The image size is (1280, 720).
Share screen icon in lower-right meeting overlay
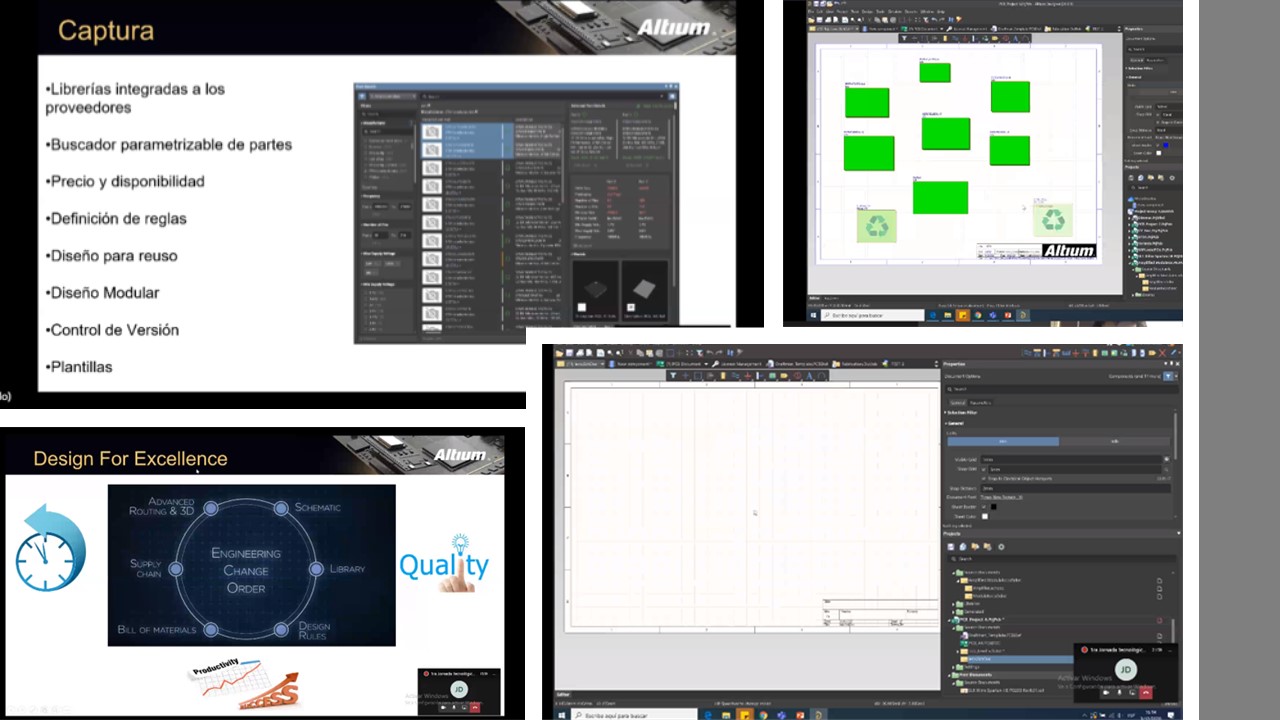coord(1132,693)
